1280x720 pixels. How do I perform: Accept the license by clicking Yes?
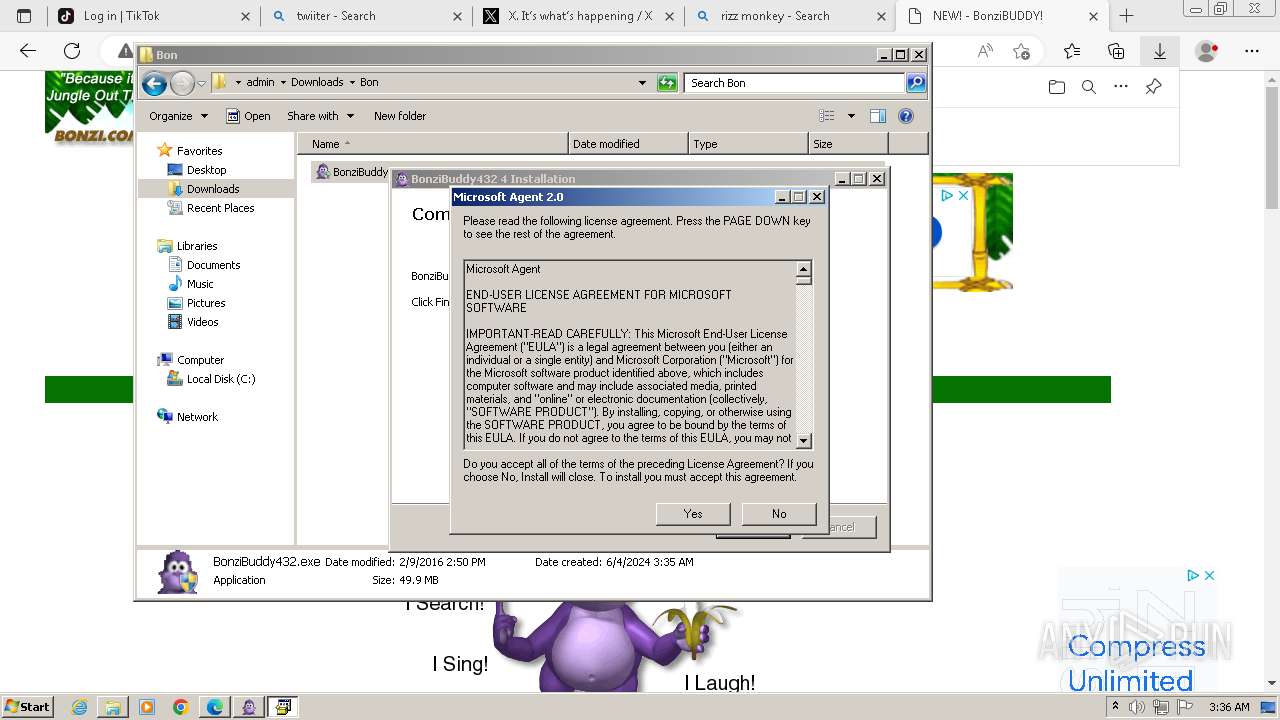[693, 514]
